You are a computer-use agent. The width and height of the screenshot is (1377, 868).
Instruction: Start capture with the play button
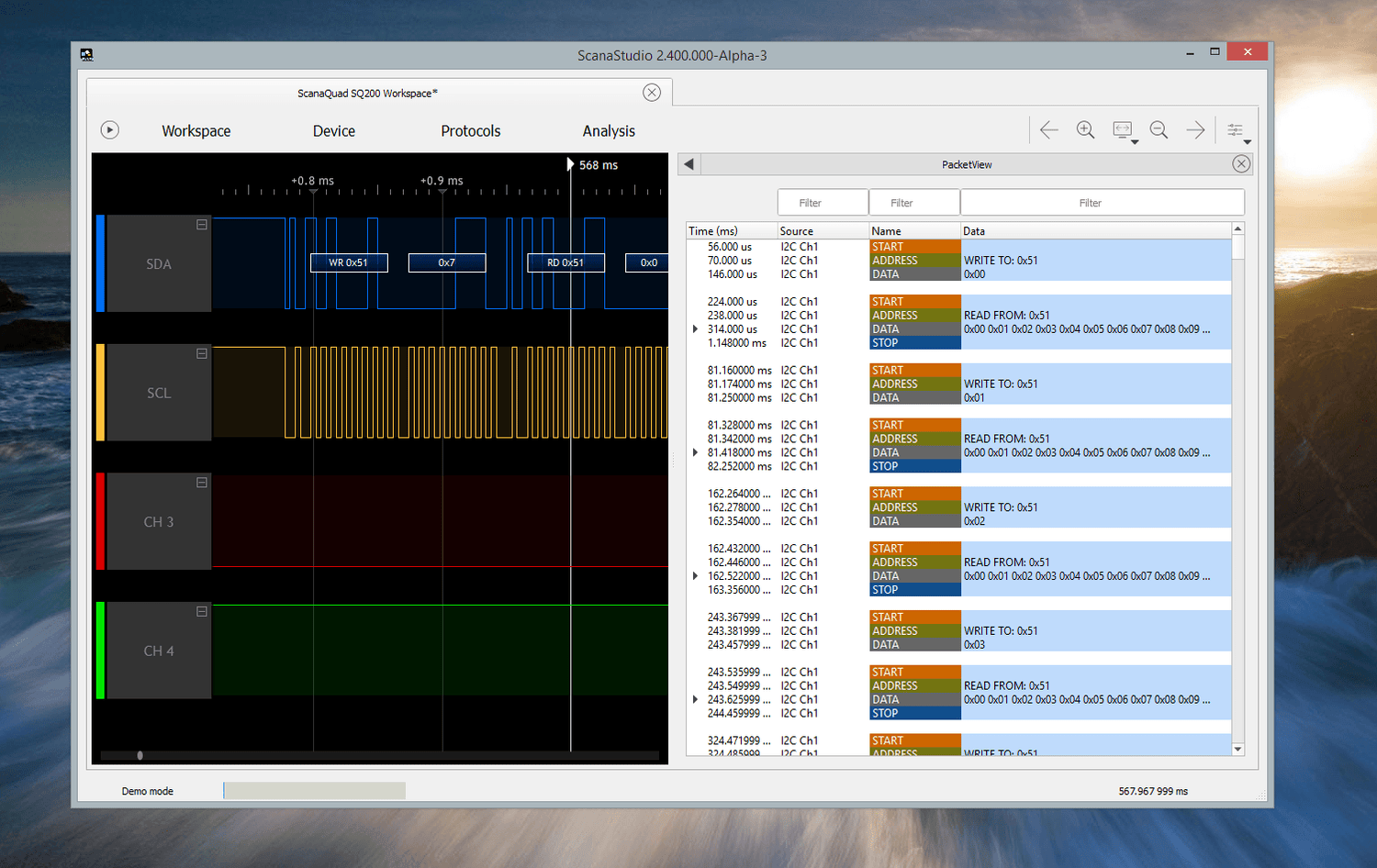(109, 130)
